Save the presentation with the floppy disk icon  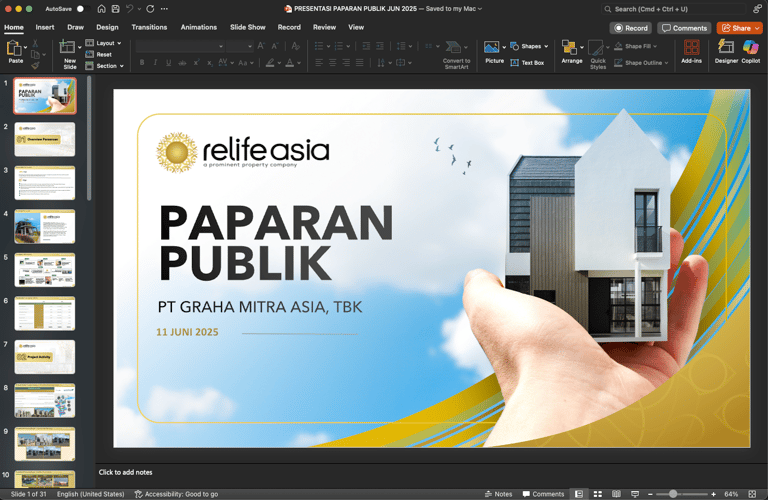pyautogui.click(x=116, y=9)
